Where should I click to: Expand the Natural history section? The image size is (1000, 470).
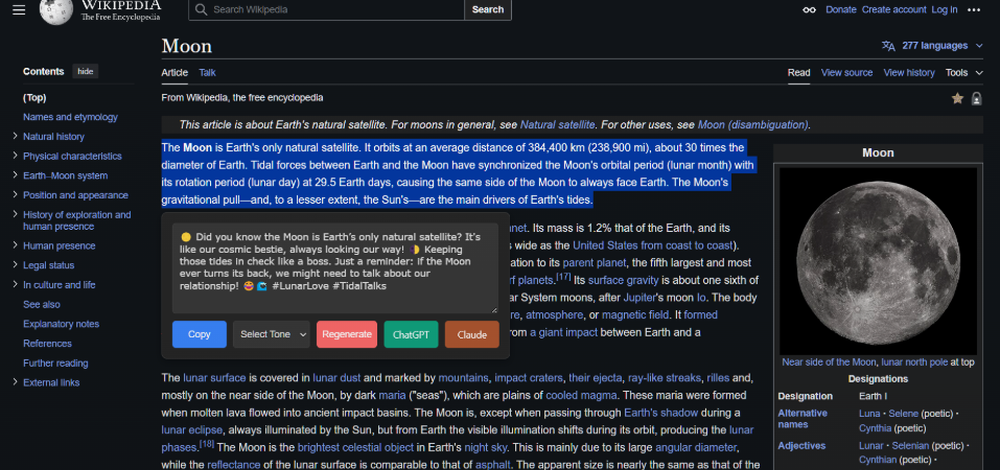click(15, 136)
